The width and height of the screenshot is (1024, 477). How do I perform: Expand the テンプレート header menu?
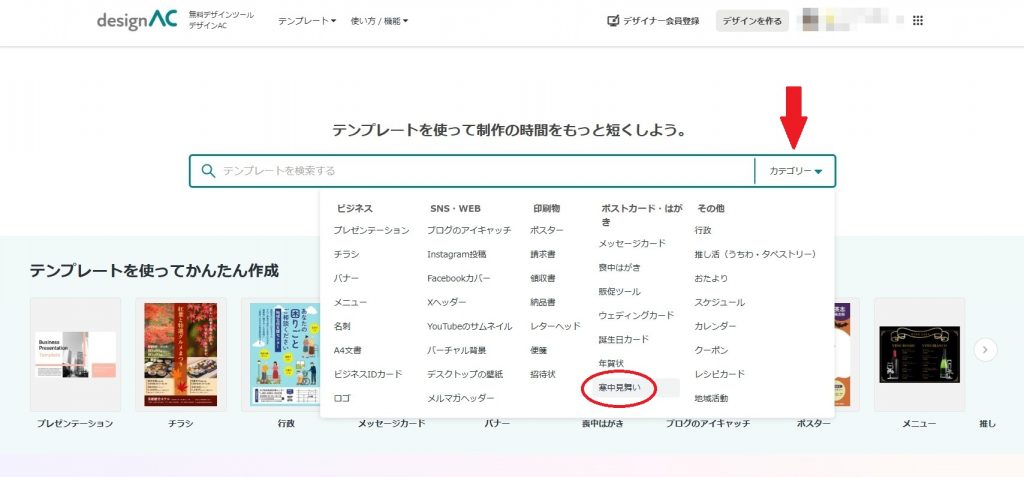click(307, 21)
